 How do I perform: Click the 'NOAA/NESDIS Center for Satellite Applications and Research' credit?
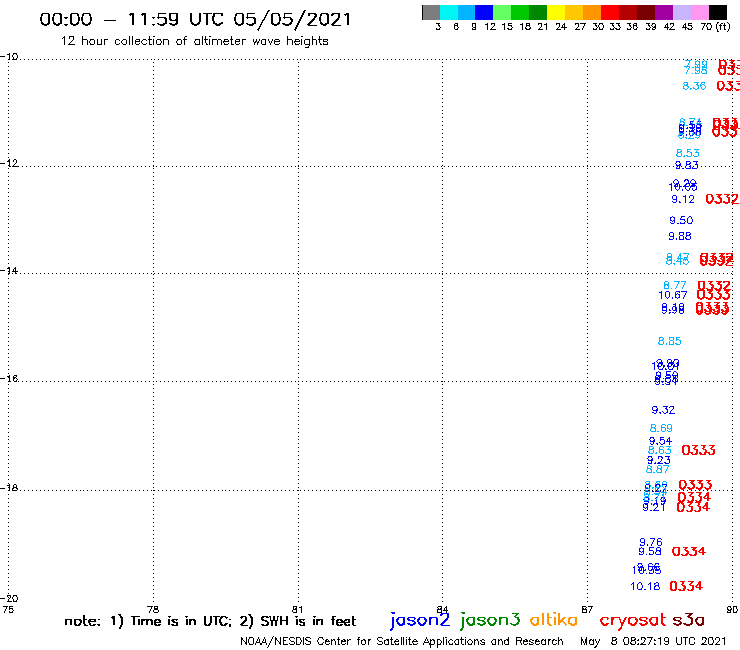[x=402, y=641]
